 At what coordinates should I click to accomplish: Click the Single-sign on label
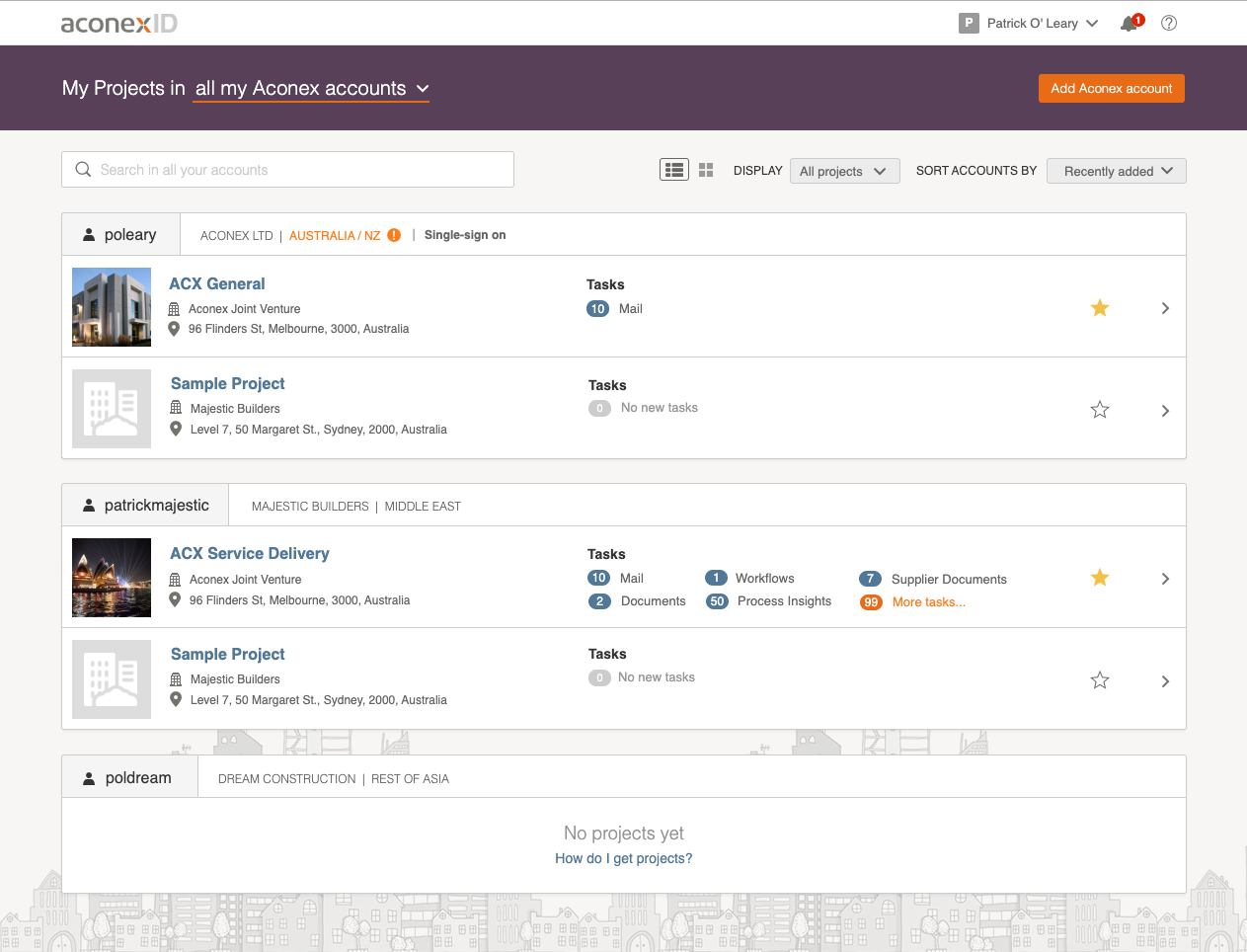point(465,235)
